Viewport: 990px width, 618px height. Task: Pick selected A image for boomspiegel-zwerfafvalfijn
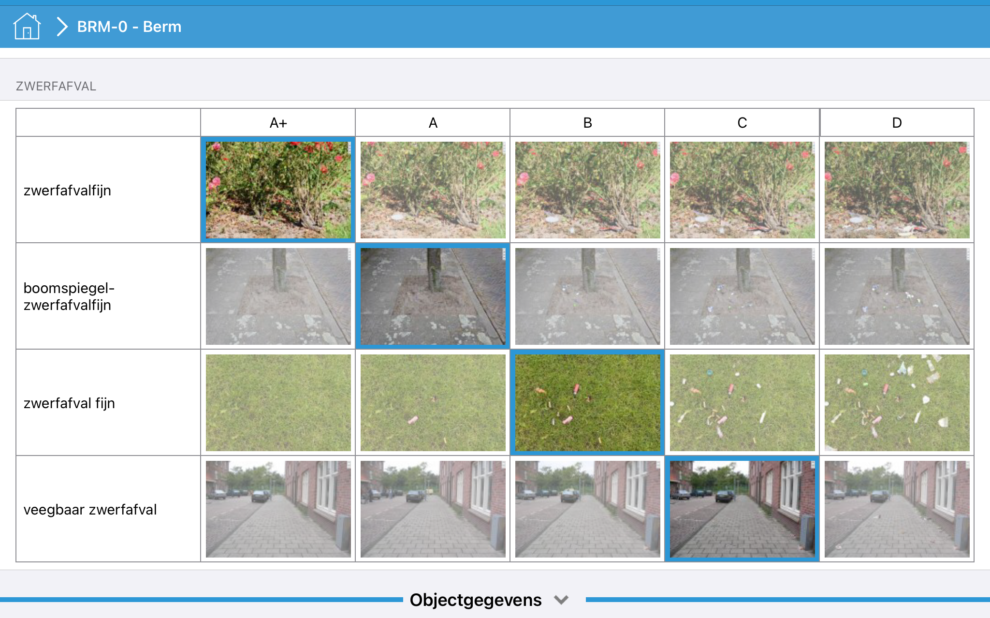click(433, 296)
